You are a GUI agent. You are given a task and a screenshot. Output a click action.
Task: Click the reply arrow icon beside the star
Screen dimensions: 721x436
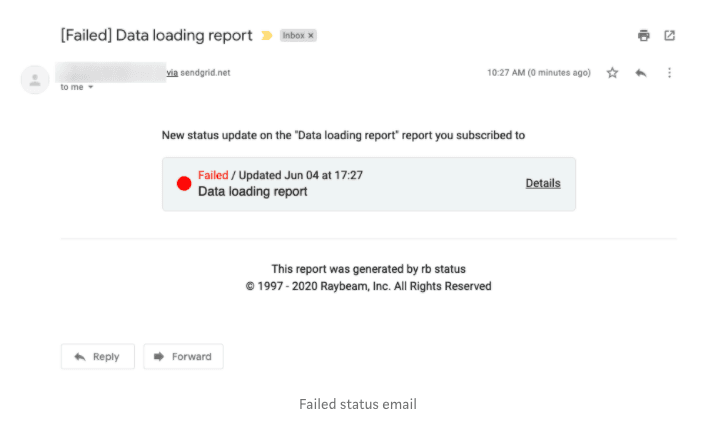point(641,73)
